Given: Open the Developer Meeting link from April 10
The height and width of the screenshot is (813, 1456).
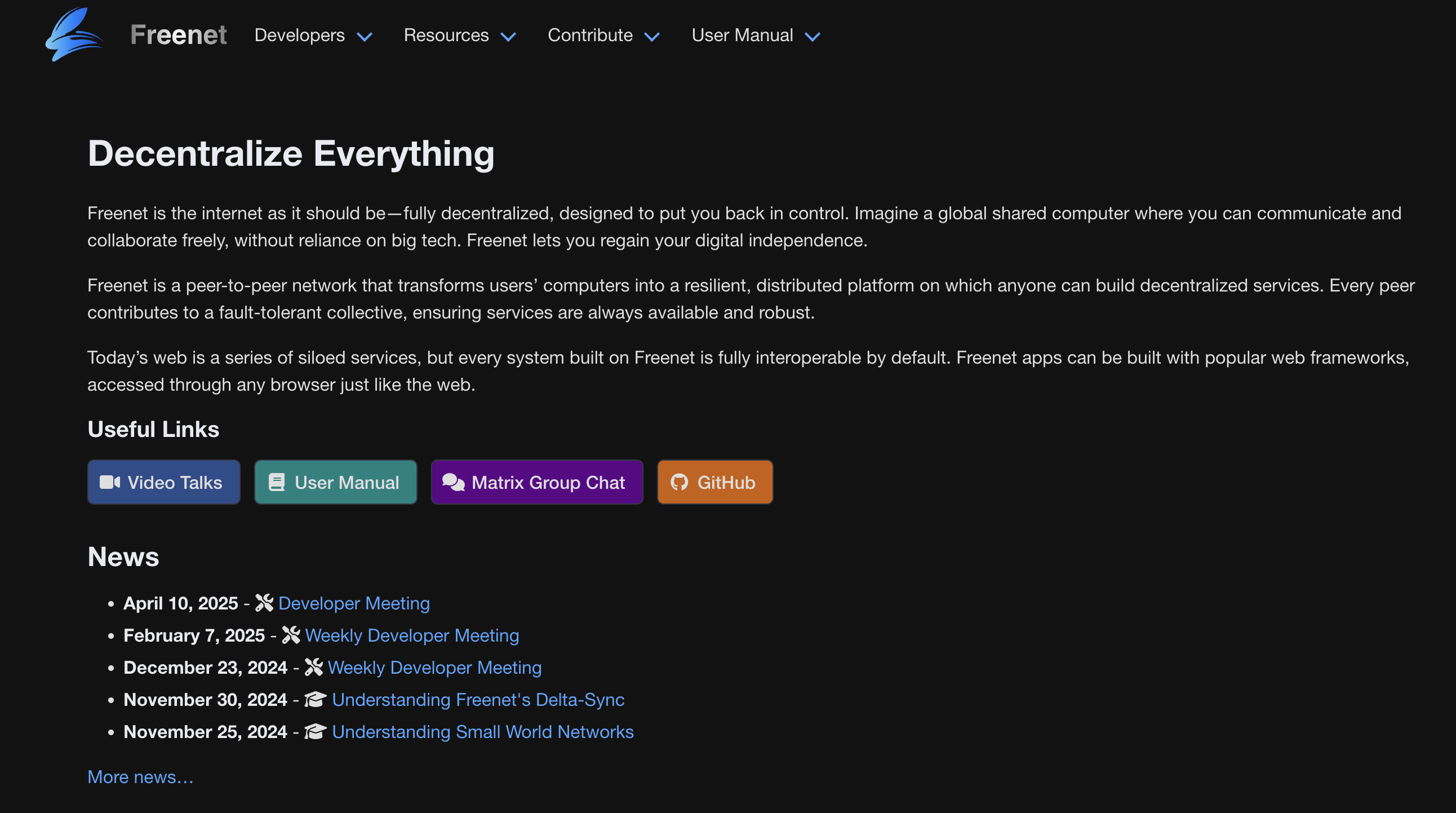Looking at the screenshot, I should click(x=354, y=603).
